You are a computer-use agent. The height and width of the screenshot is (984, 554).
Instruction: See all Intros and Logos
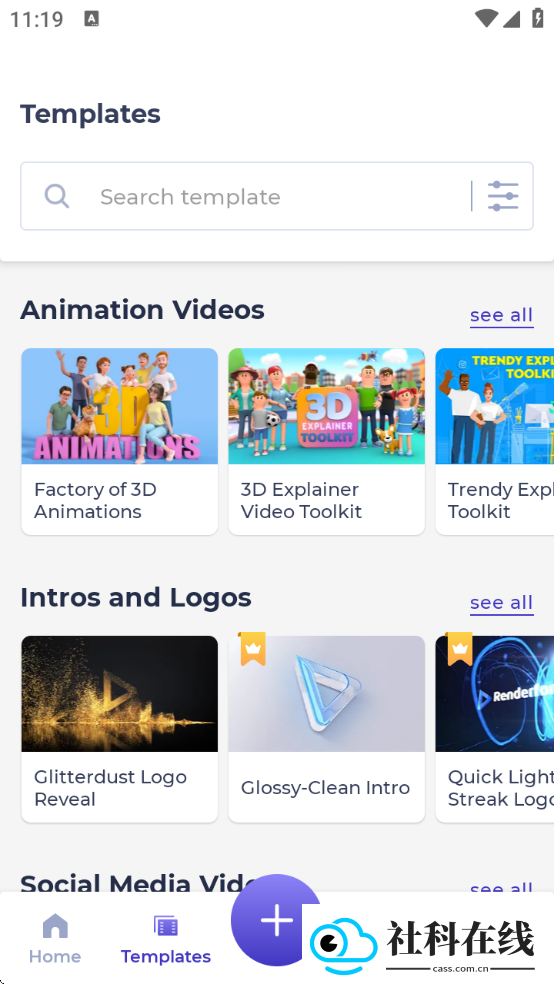[x=502, y=602]
